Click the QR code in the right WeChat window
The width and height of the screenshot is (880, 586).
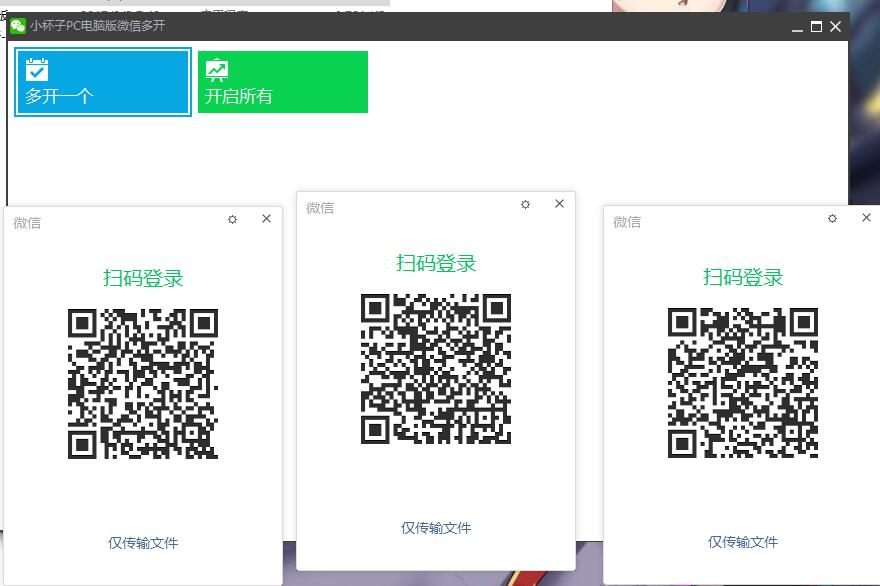tap(742, 383)
